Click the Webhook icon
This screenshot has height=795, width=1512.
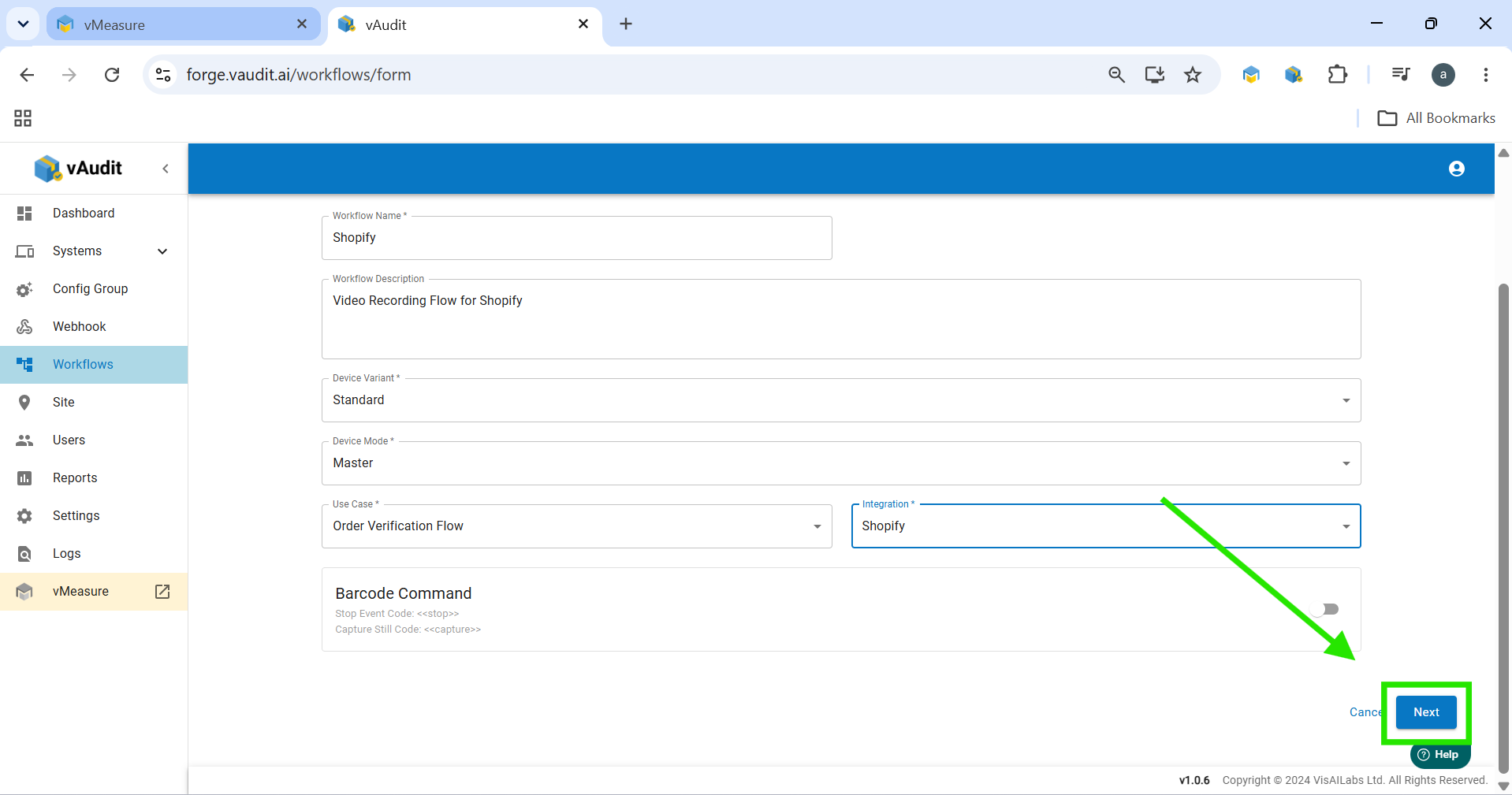24,327
